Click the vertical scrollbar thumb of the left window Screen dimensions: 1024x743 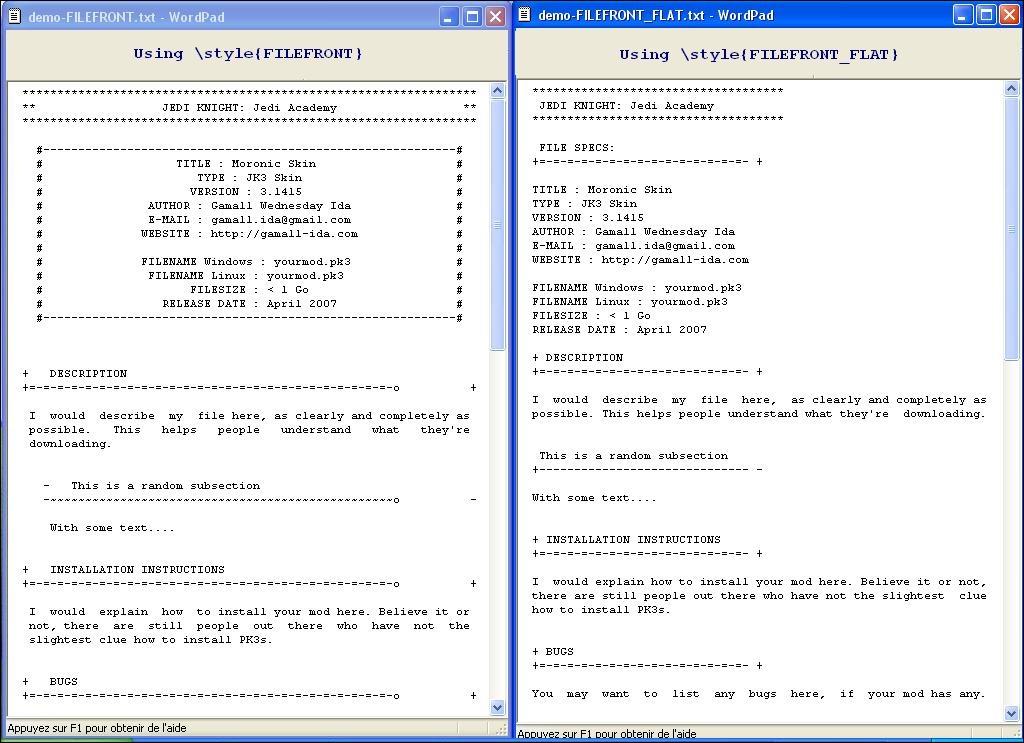coord(498,225)
